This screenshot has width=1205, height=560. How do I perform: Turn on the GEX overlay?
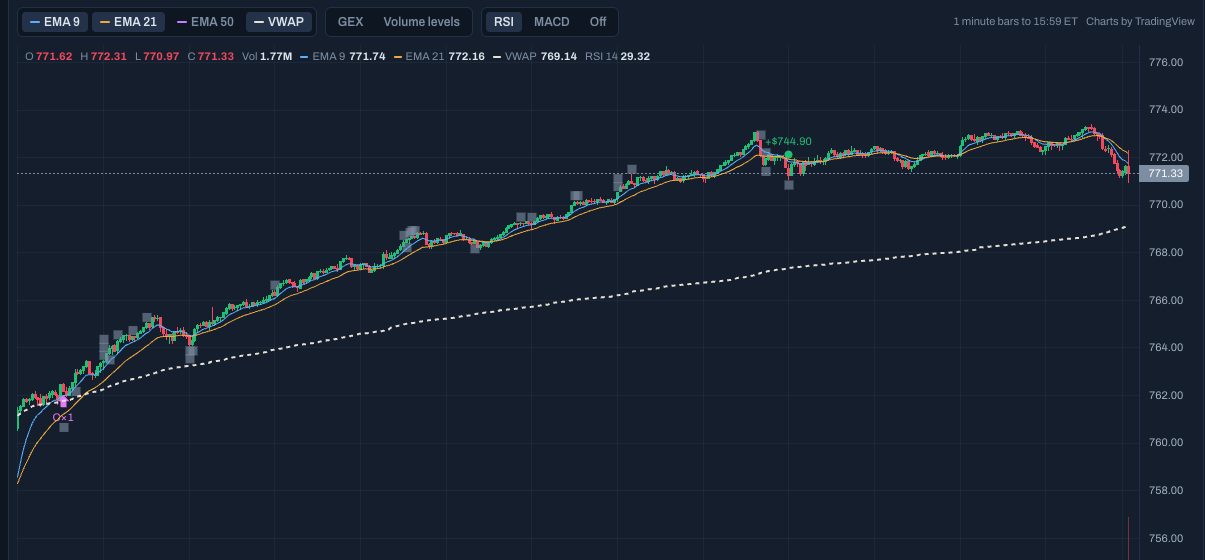[x=350, y=21]
